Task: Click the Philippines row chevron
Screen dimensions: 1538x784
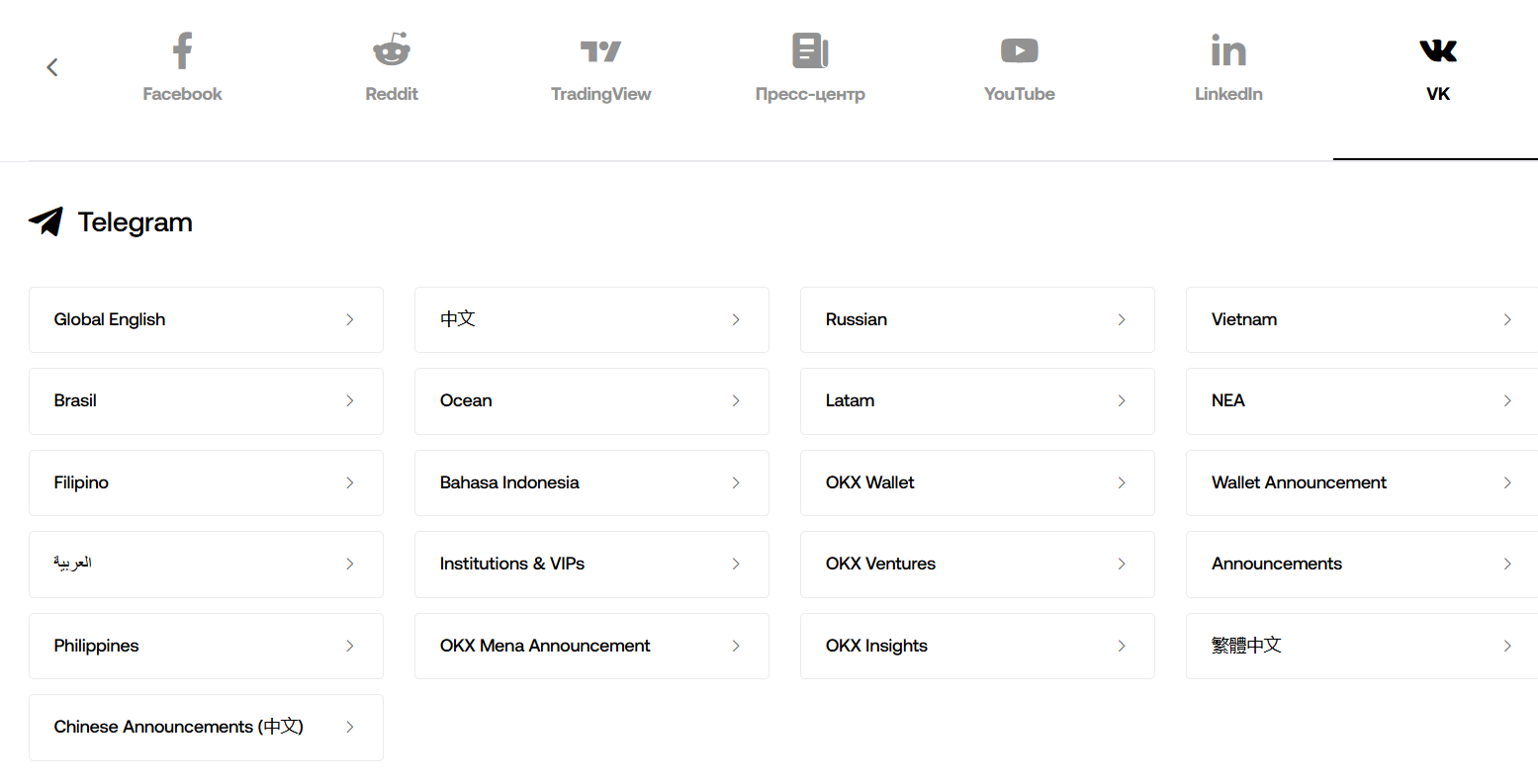Action: 350,646
